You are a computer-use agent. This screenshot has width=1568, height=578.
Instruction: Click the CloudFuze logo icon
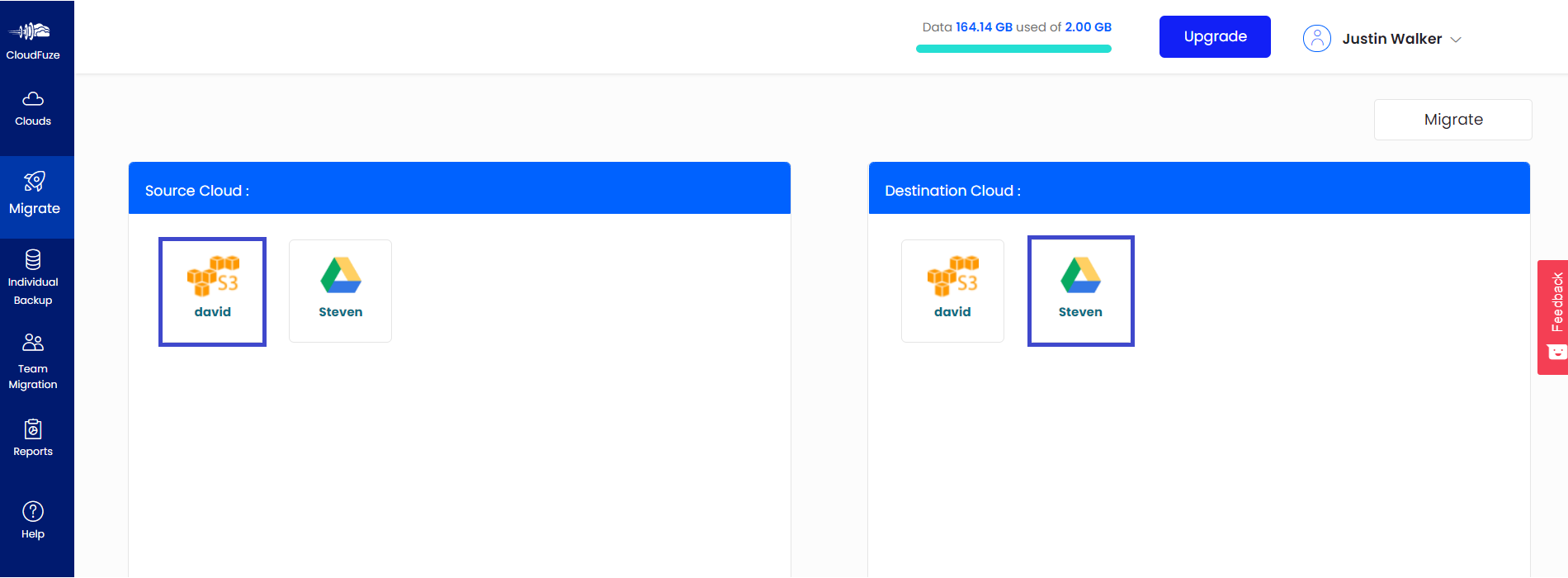[x=30, y=31]
